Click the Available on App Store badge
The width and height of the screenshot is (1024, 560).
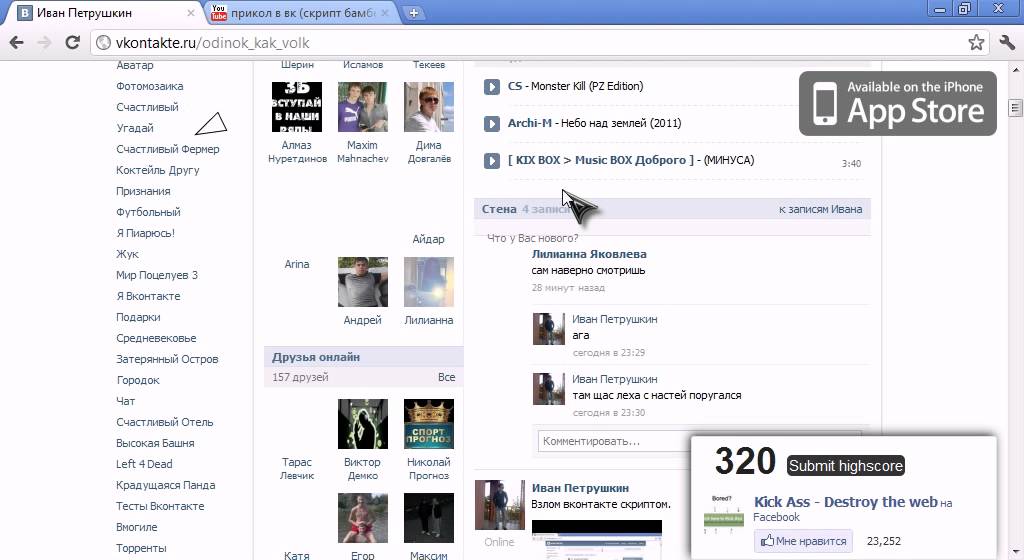tap(898, 104)
